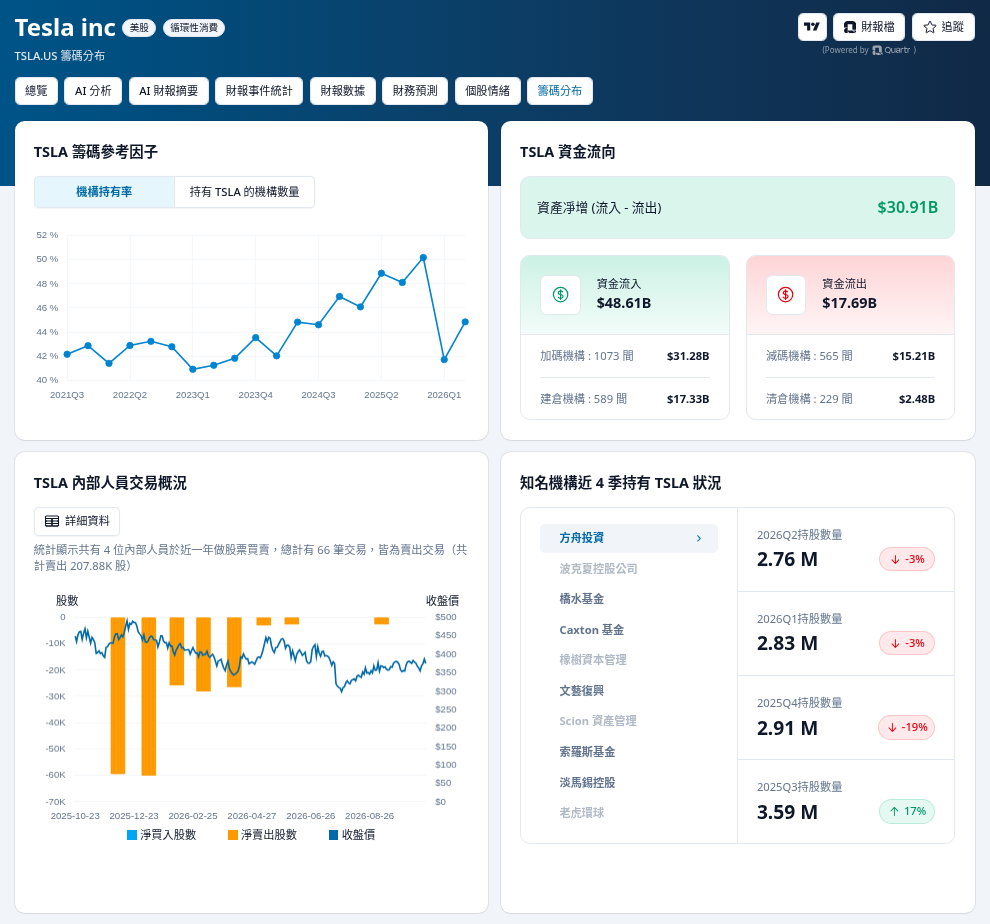This screenshot has height=924, width=990.
Task: Go to the 財報數據 tab
Action: pos(342,91)
